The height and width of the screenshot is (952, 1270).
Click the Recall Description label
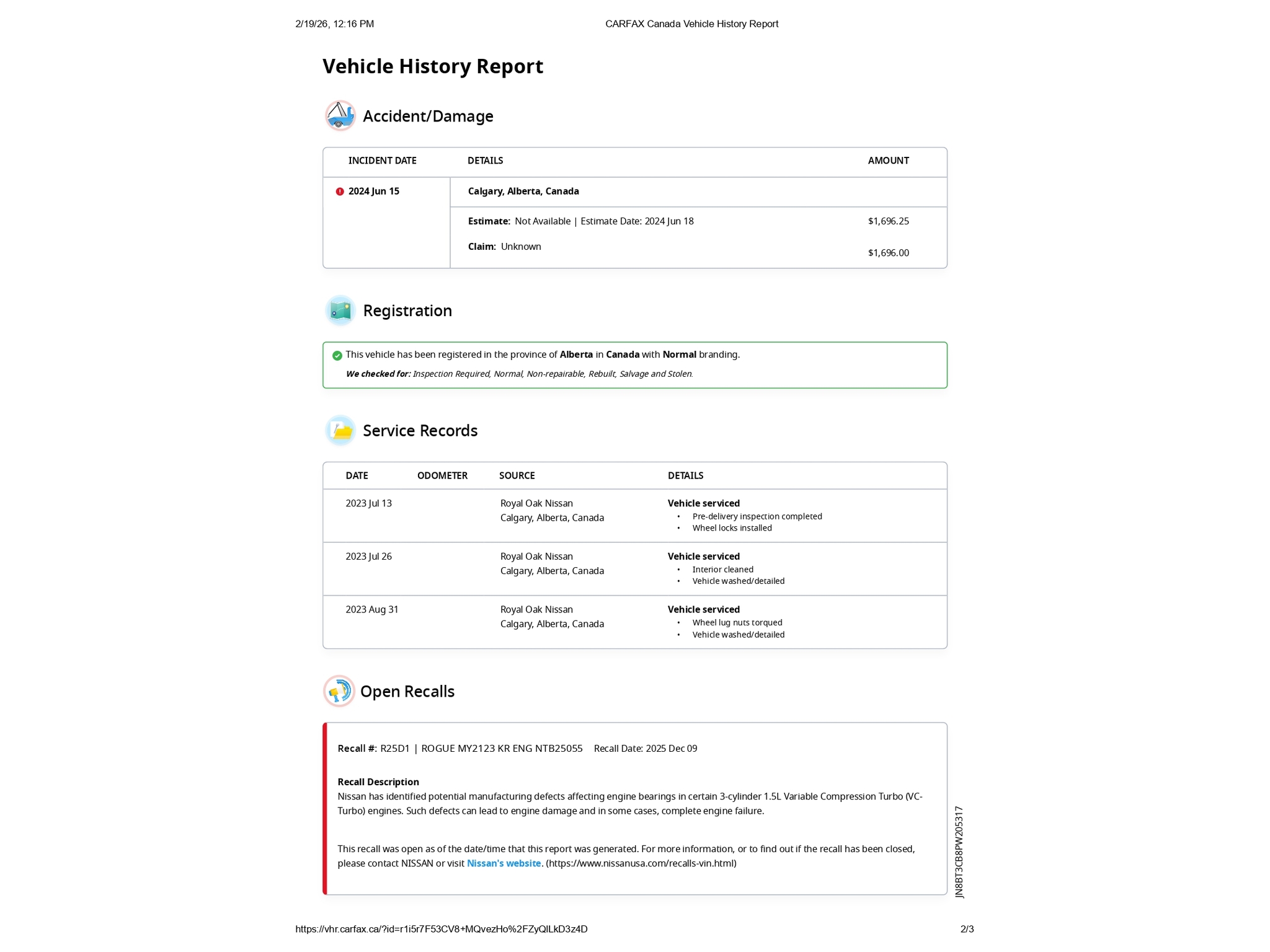(378, 782)
